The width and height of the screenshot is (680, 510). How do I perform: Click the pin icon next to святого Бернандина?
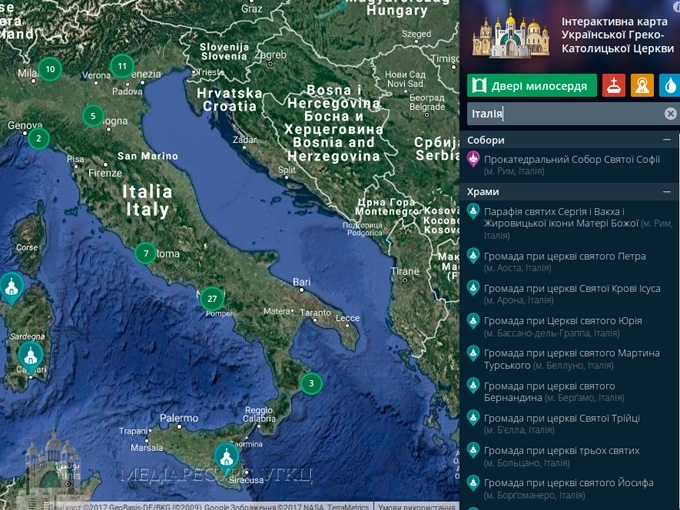473,386
